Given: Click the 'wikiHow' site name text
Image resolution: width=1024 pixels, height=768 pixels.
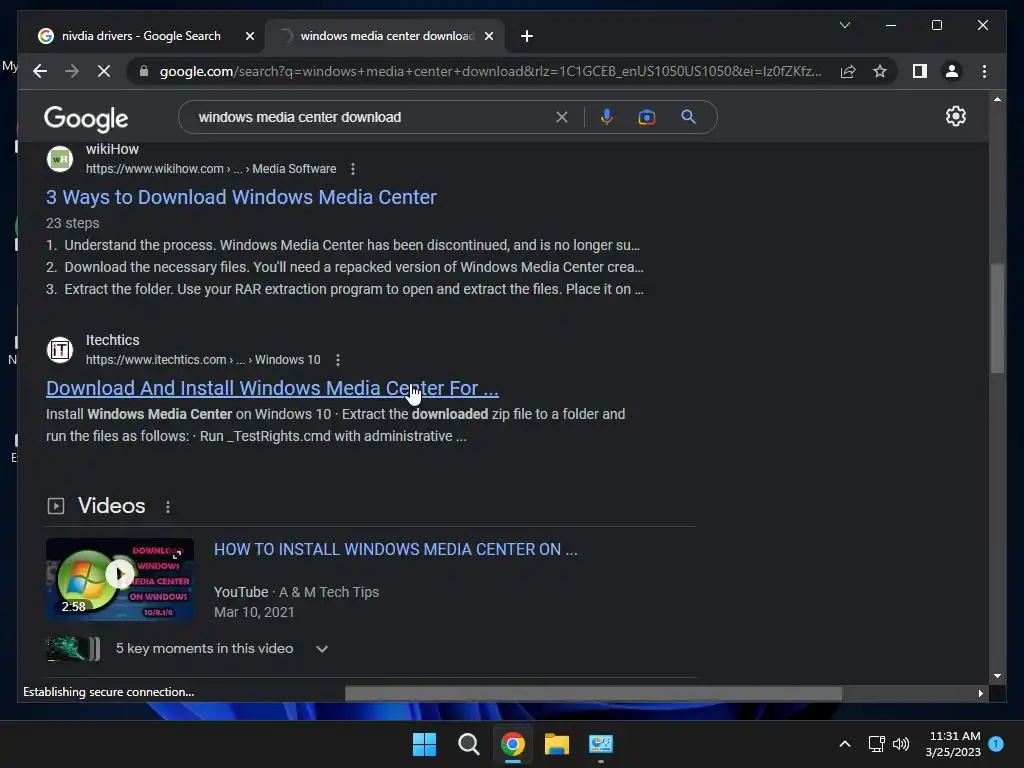Looking at the screenshot, I should click(x=112, y=149).
